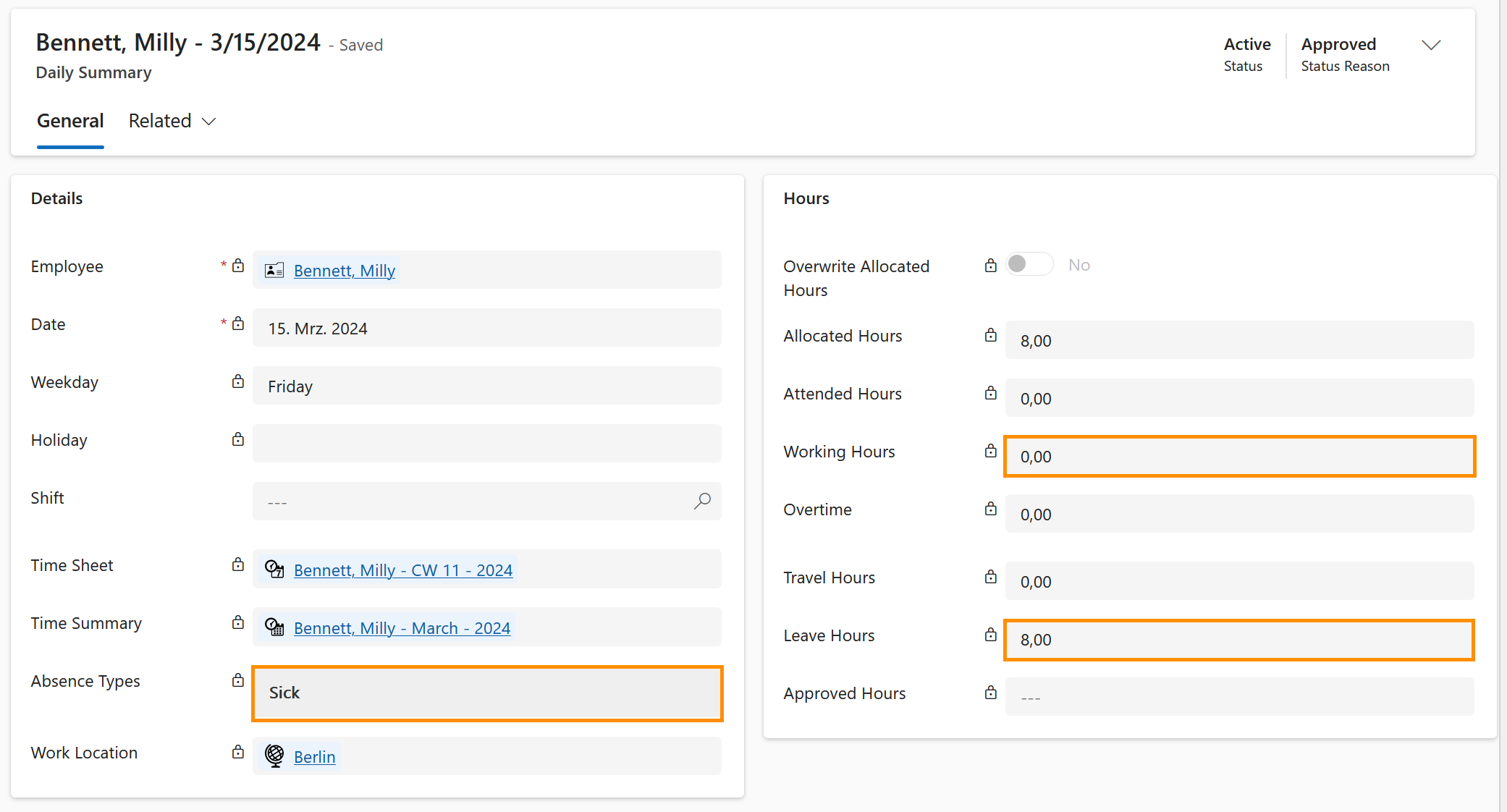Open the Bennett, Milly - March - 2024 link

tap(402, 628)
